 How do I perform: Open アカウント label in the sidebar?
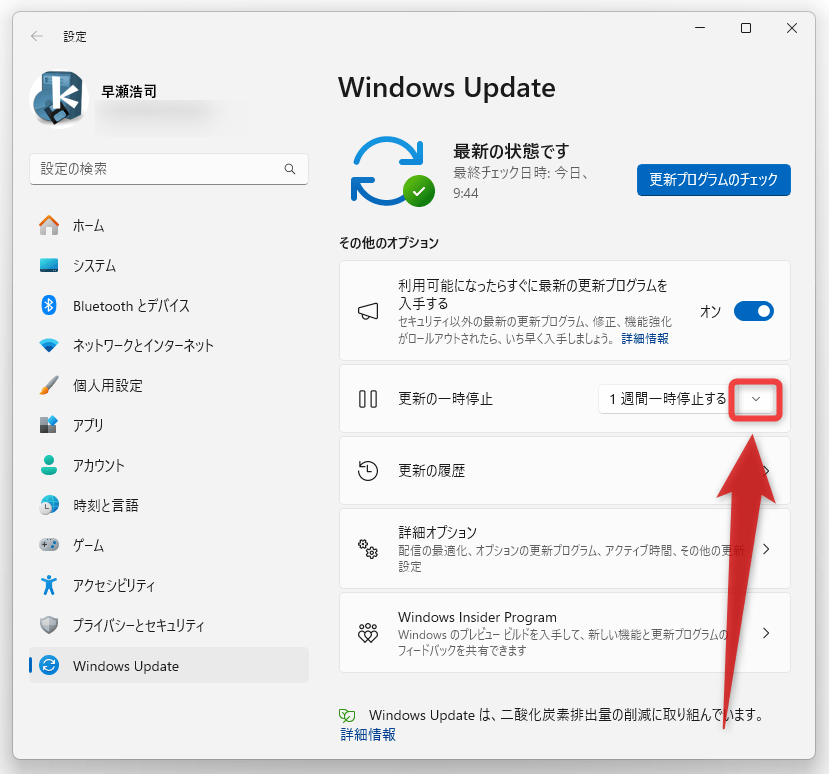(x=99, y=465)
